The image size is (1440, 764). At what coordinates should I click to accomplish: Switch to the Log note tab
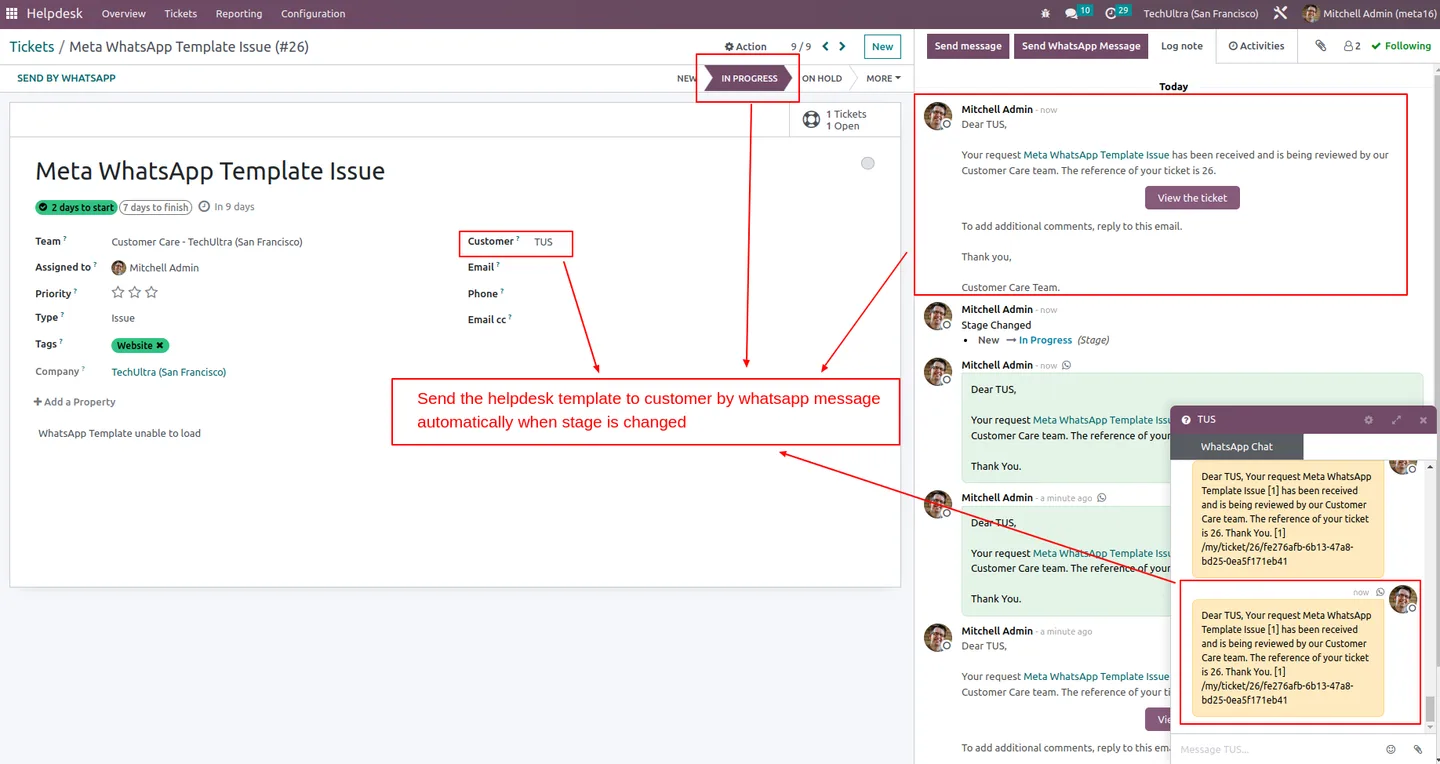[1182, 46]
